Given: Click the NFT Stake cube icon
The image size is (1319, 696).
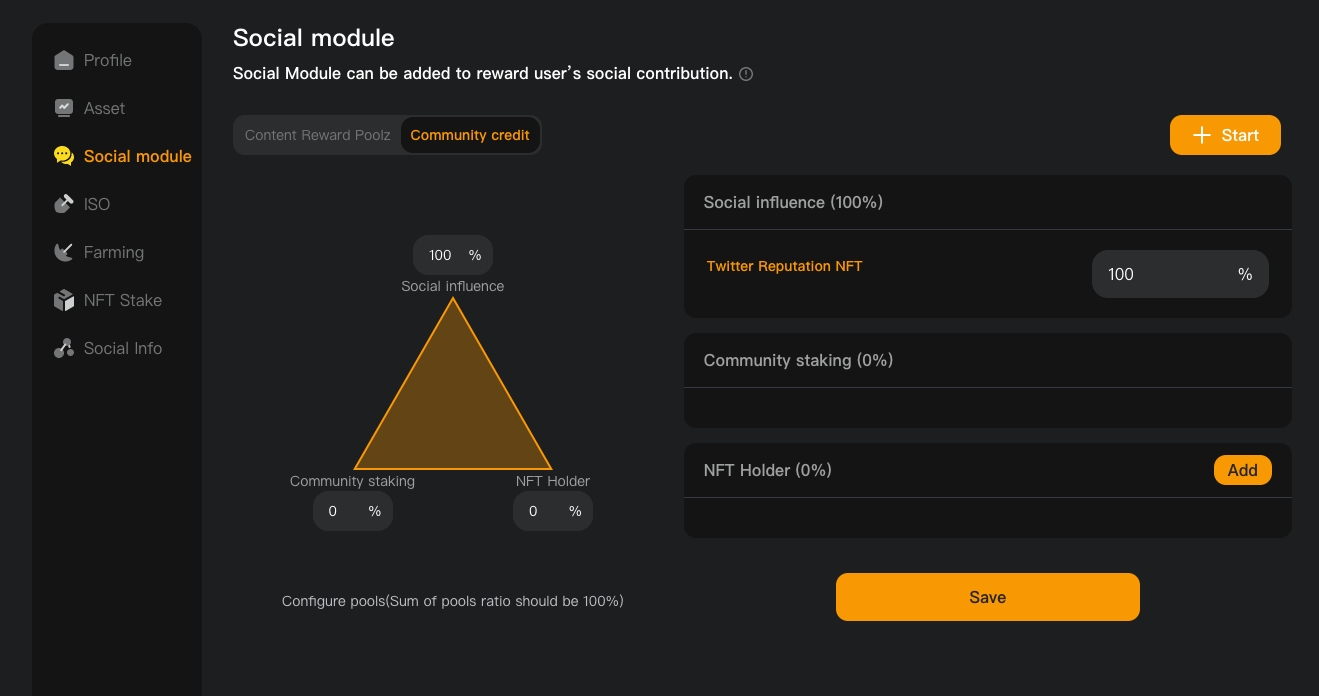Looking at the screenshot, I should [64, 300].
